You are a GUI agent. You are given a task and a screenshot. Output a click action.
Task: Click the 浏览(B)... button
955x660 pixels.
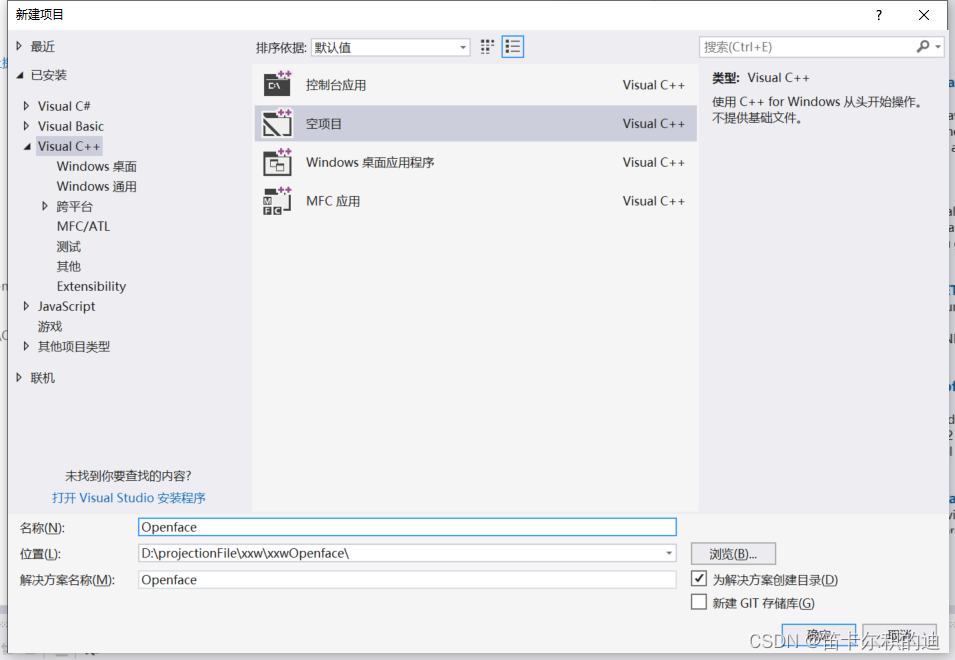pyautogui.click(x=733, y=553)
